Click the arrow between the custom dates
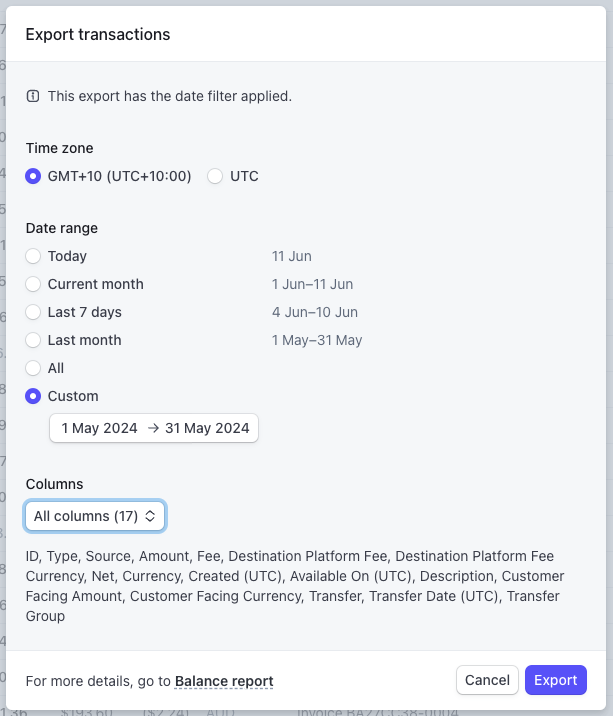 153,428
